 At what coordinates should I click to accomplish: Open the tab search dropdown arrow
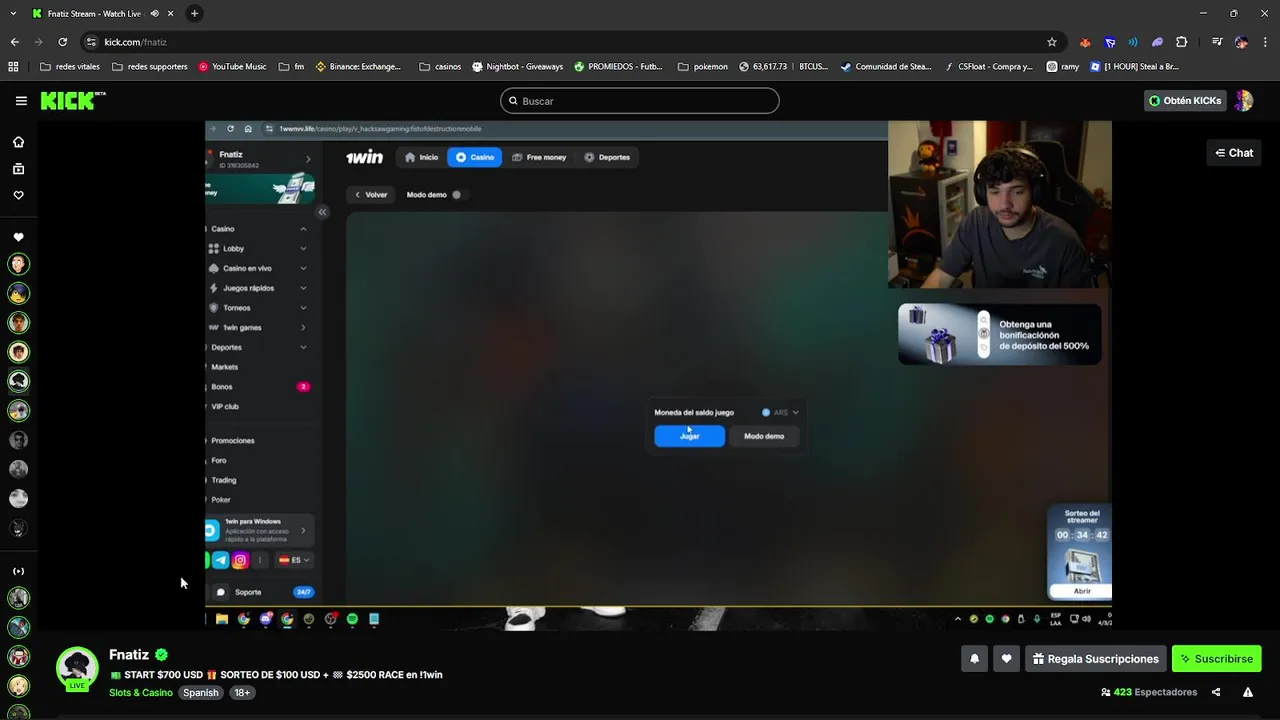pyautogui.click(x=13, y=13)
